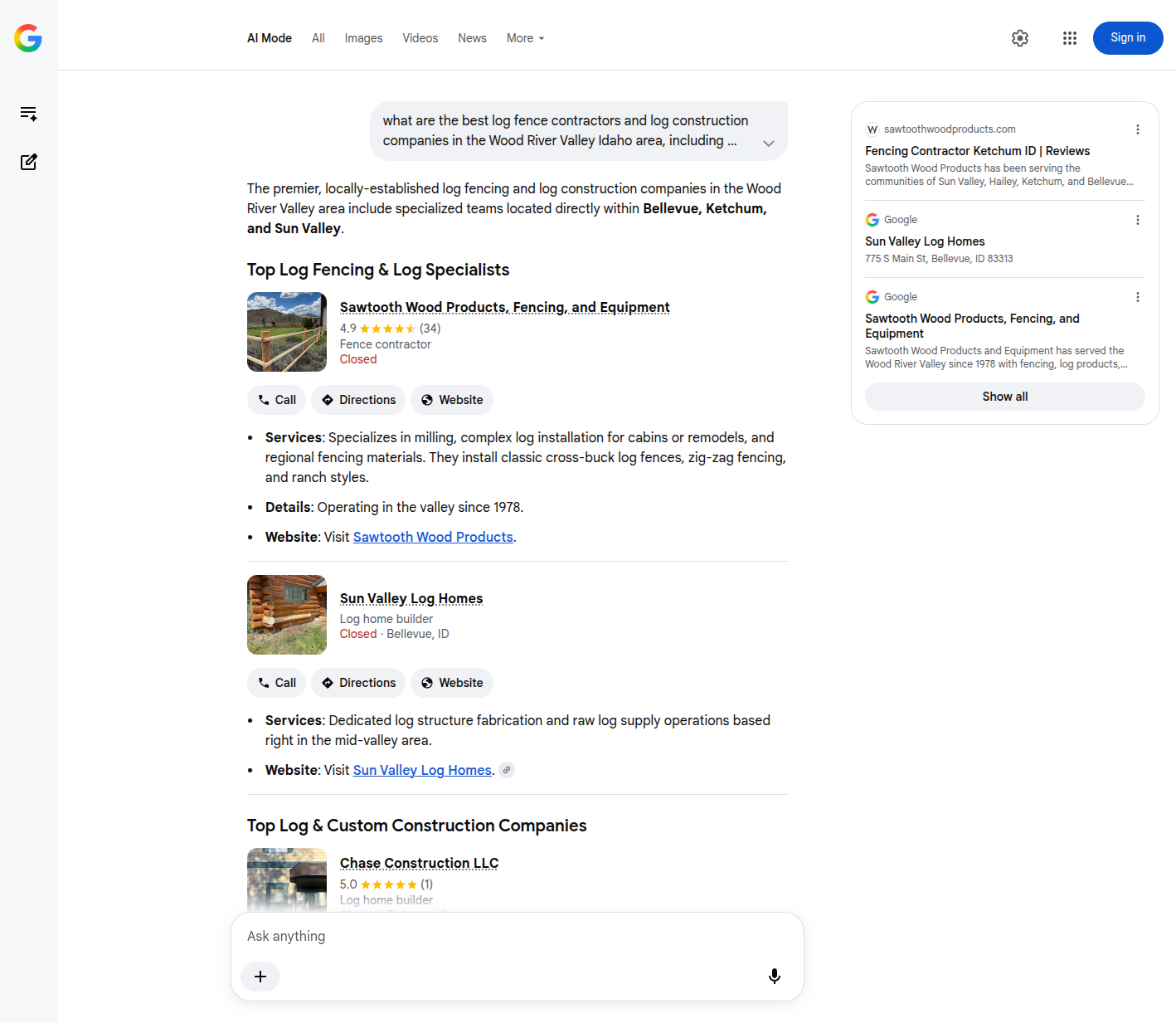The width and height of the screenshot is (1176, 1023).
Task: Open Chase Construction LLC heading link
Action: (x=420, y=863)
